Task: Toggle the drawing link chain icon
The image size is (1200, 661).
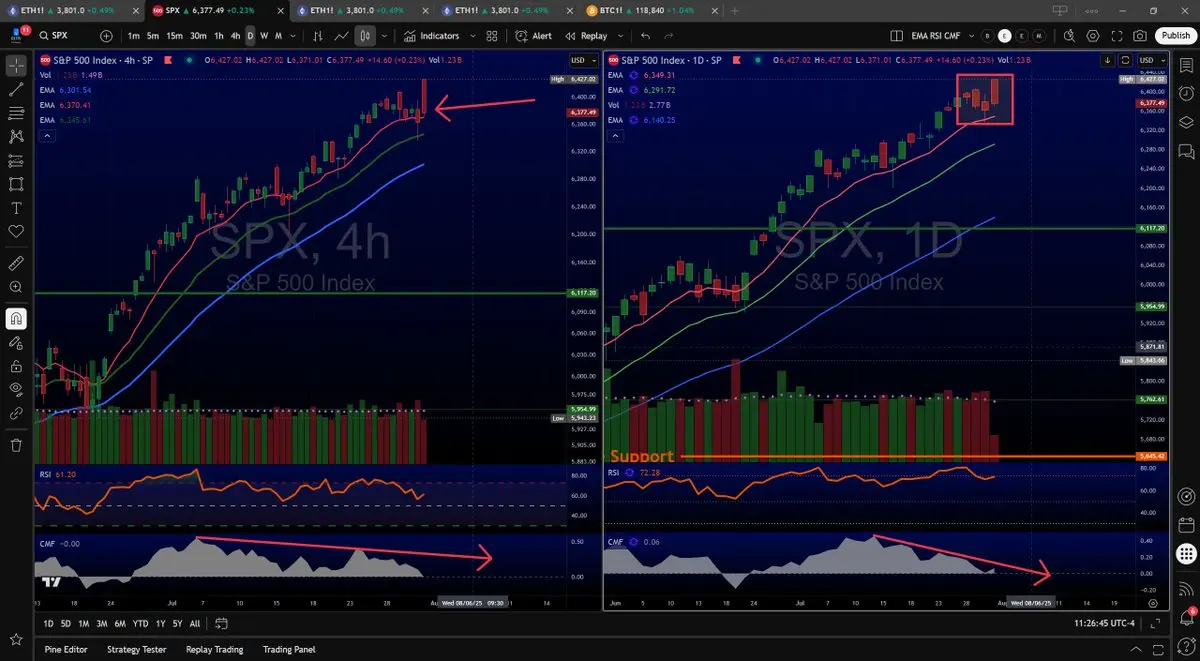Action: (16, 413)
